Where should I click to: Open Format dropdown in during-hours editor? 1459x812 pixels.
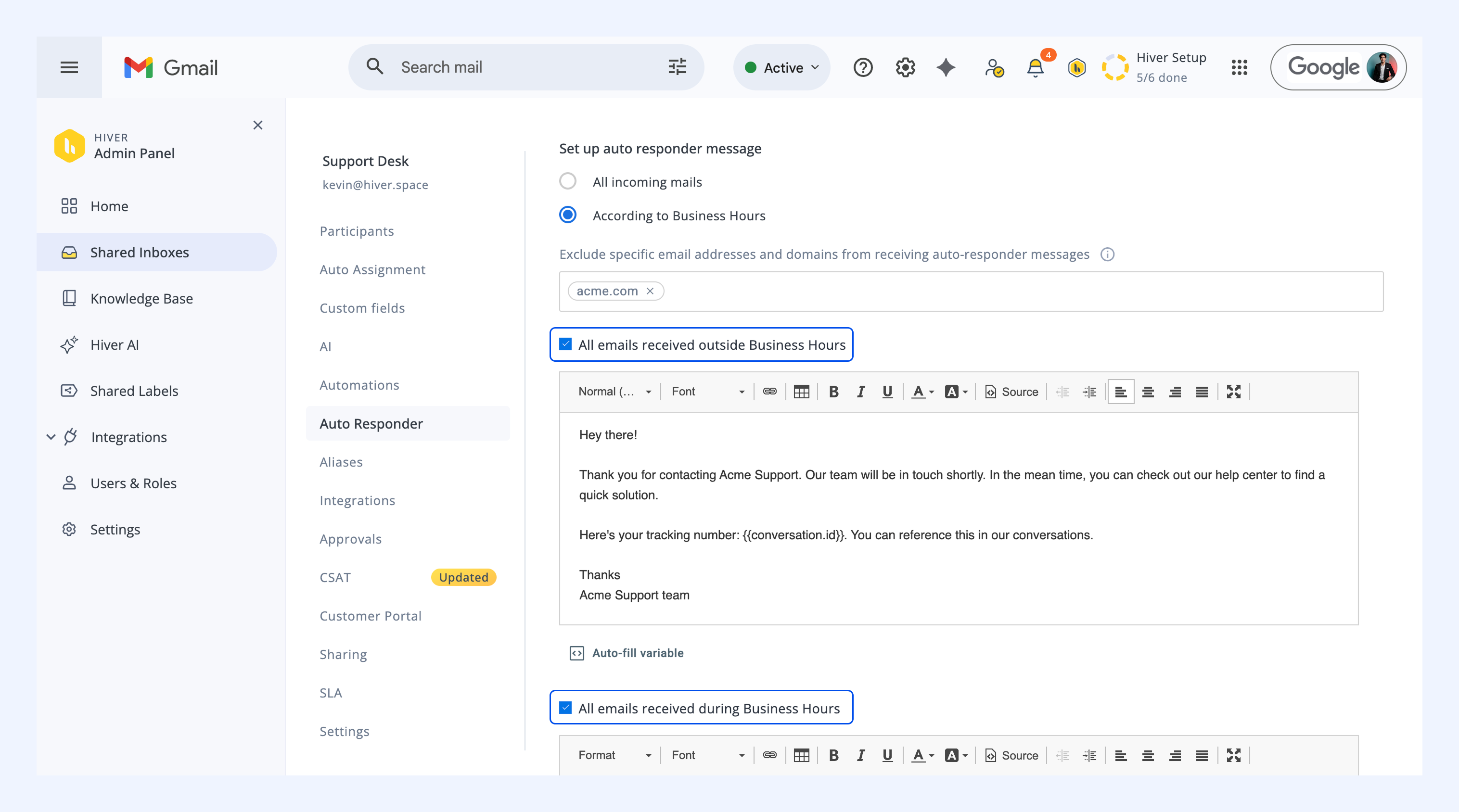[x=614, y=755]
